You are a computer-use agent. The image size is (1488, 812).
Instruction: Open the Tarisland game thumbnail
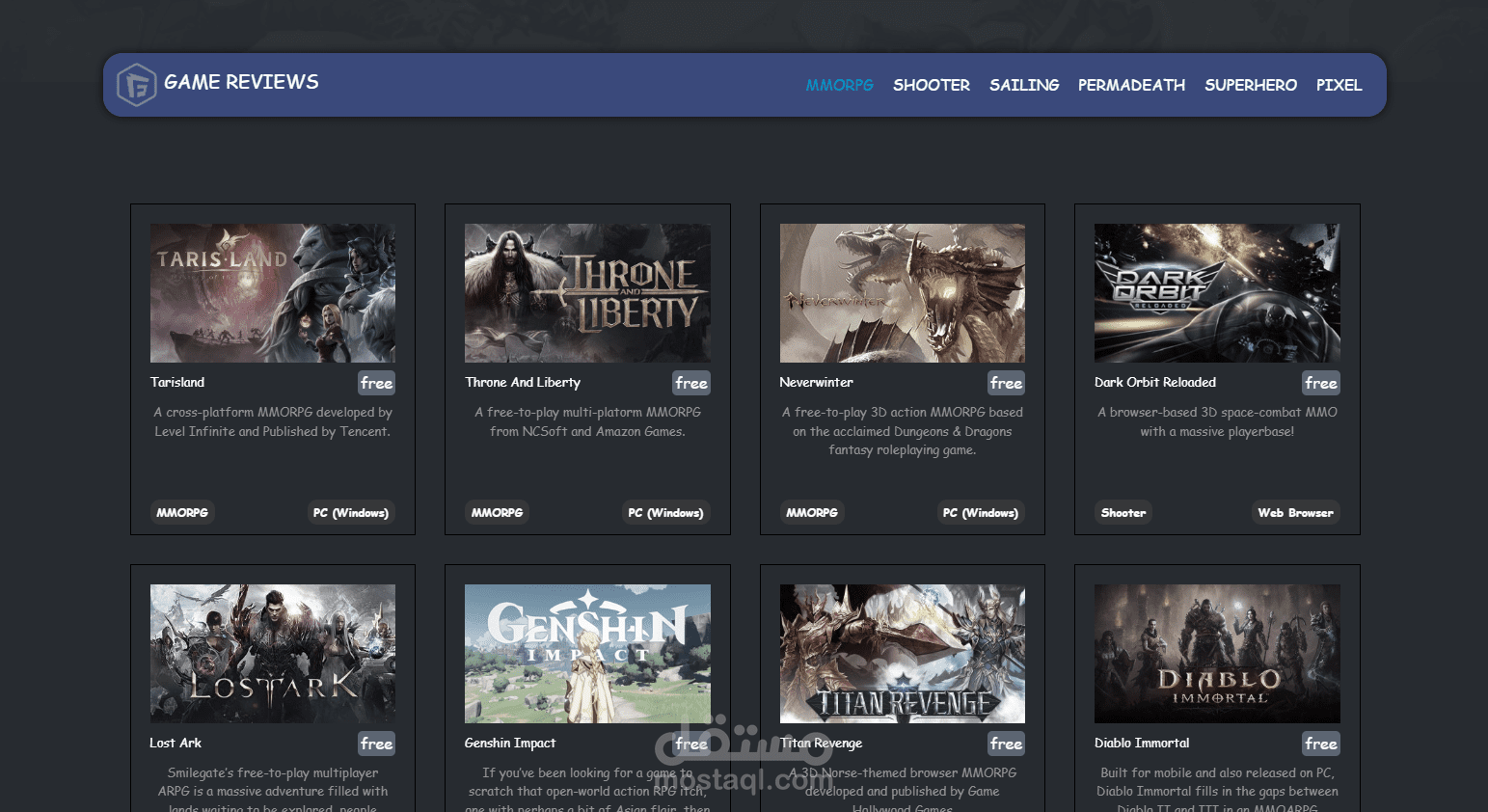[273, 293]
